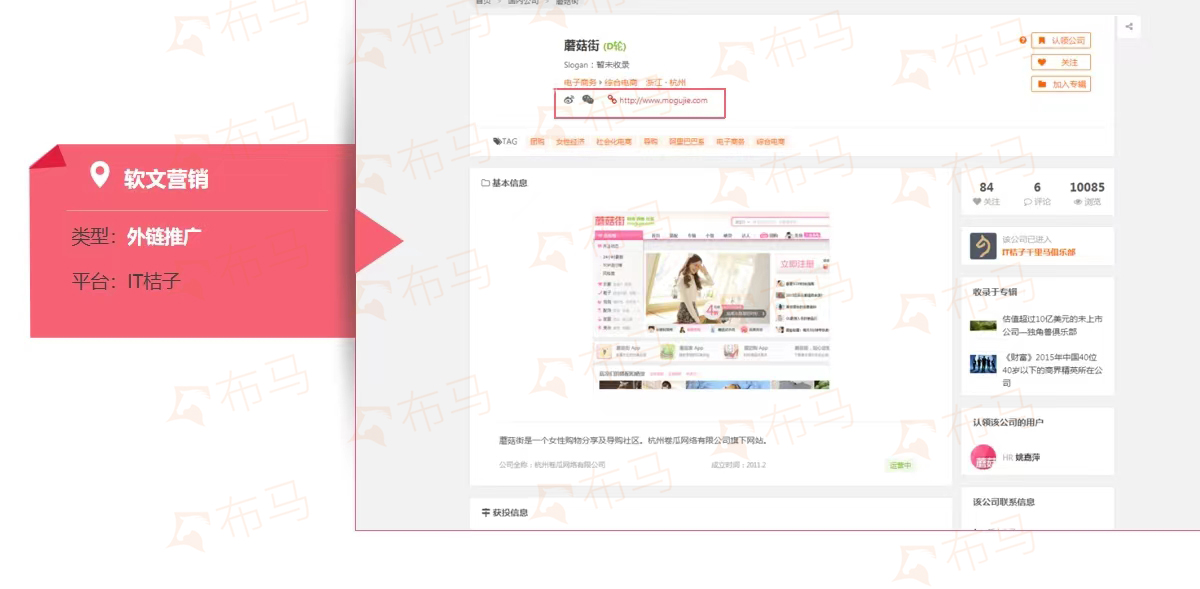This screenshot has height=589, width=1200.
Task: Click the WeChat icon beside Weibo
Action: click(x=588, y=100)
